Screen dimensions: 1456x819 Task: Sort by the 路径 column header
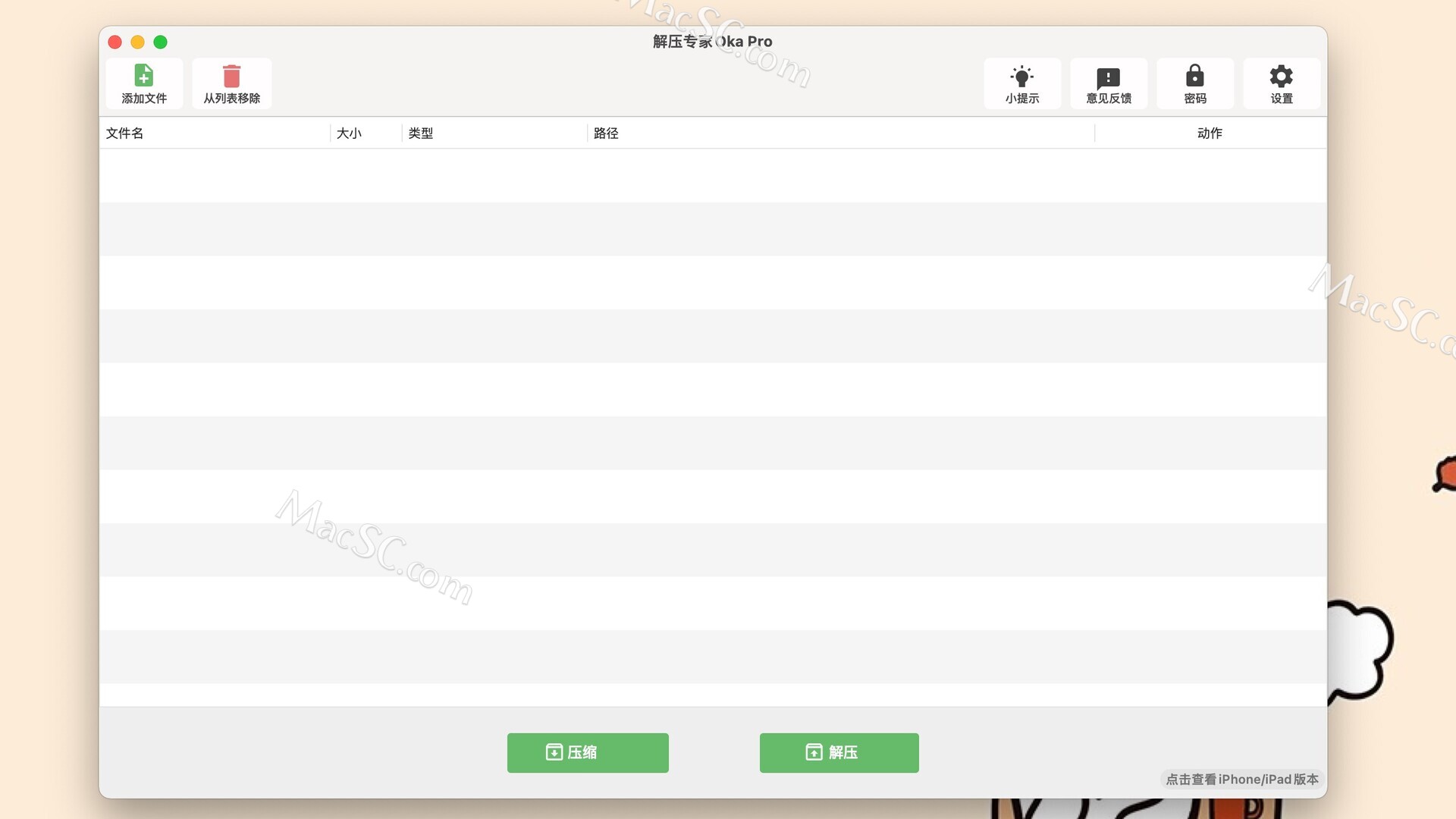(x=841, y=133)
